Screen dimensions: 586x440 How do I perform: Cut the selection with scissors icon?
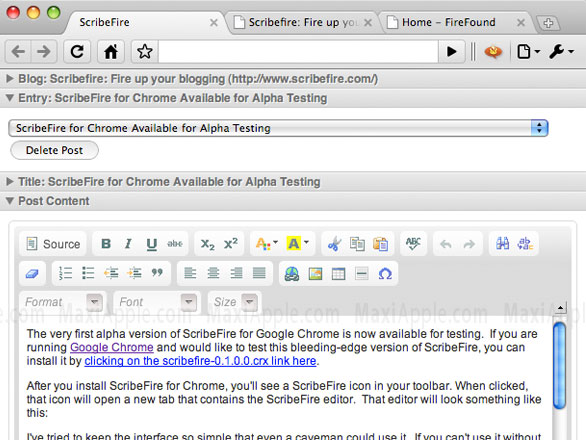[x=334, y=244]
